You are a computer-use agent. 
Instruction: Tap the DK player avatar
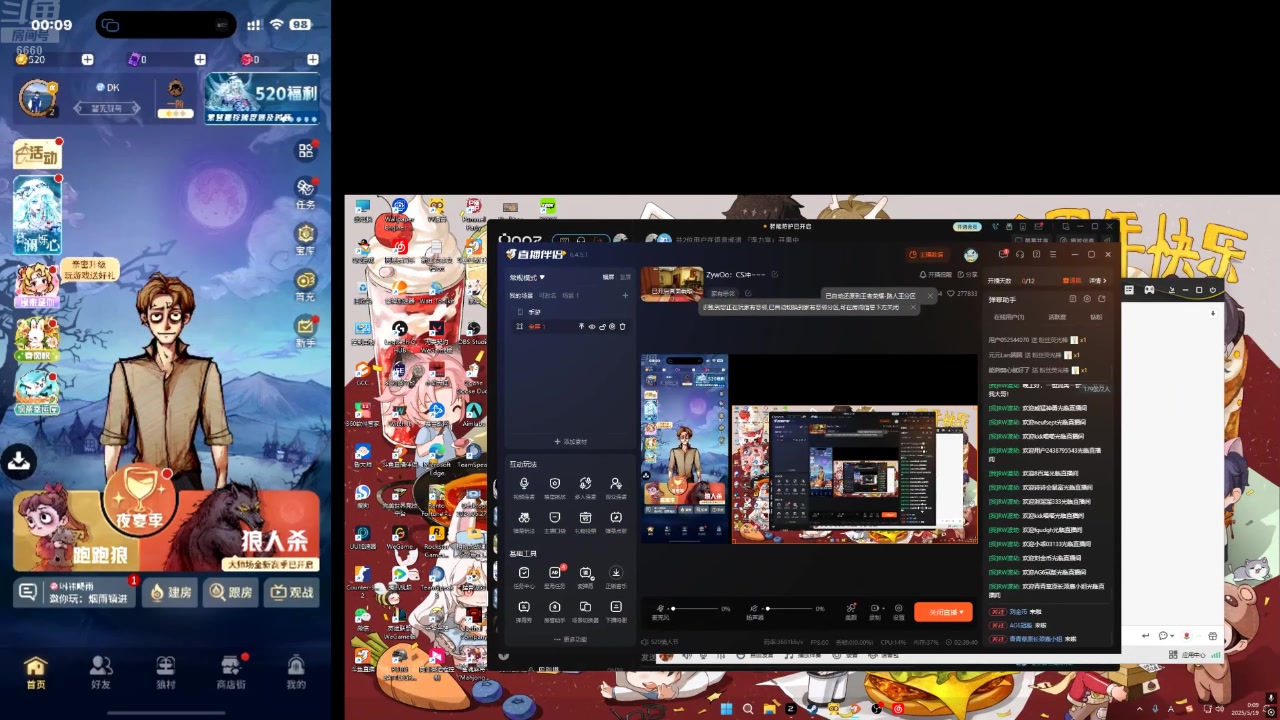[x=37, y=98]
